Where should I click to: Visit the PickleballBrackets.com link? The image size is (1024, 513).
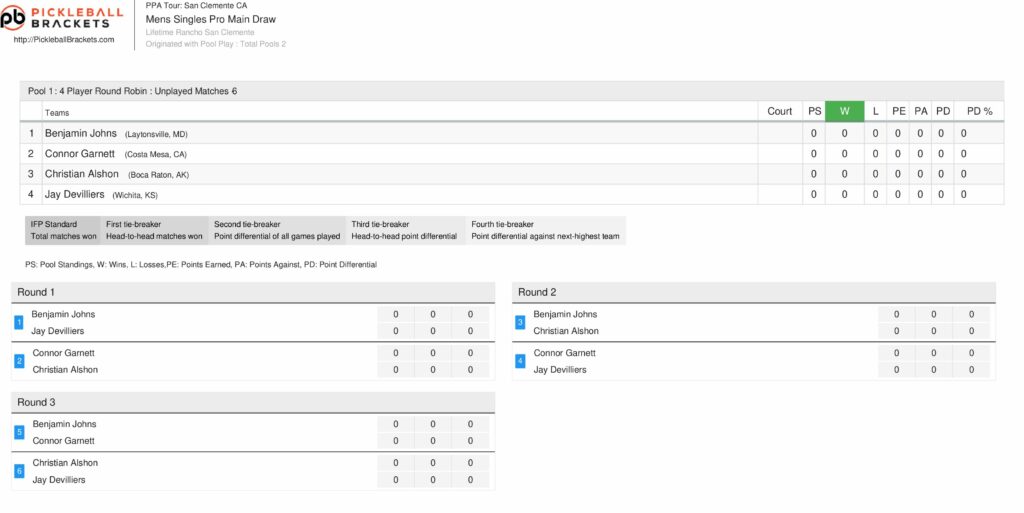click(64, 40)
